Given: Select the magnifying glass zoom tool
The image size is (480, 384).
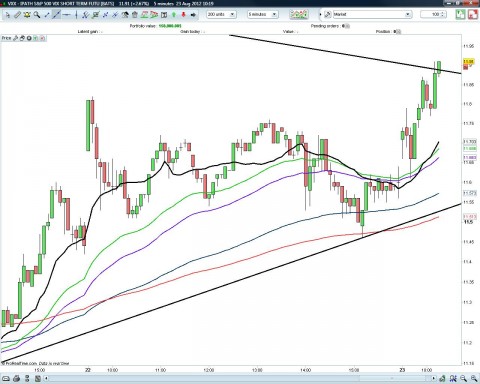Looking at the screenshot, I should [37, 15].
